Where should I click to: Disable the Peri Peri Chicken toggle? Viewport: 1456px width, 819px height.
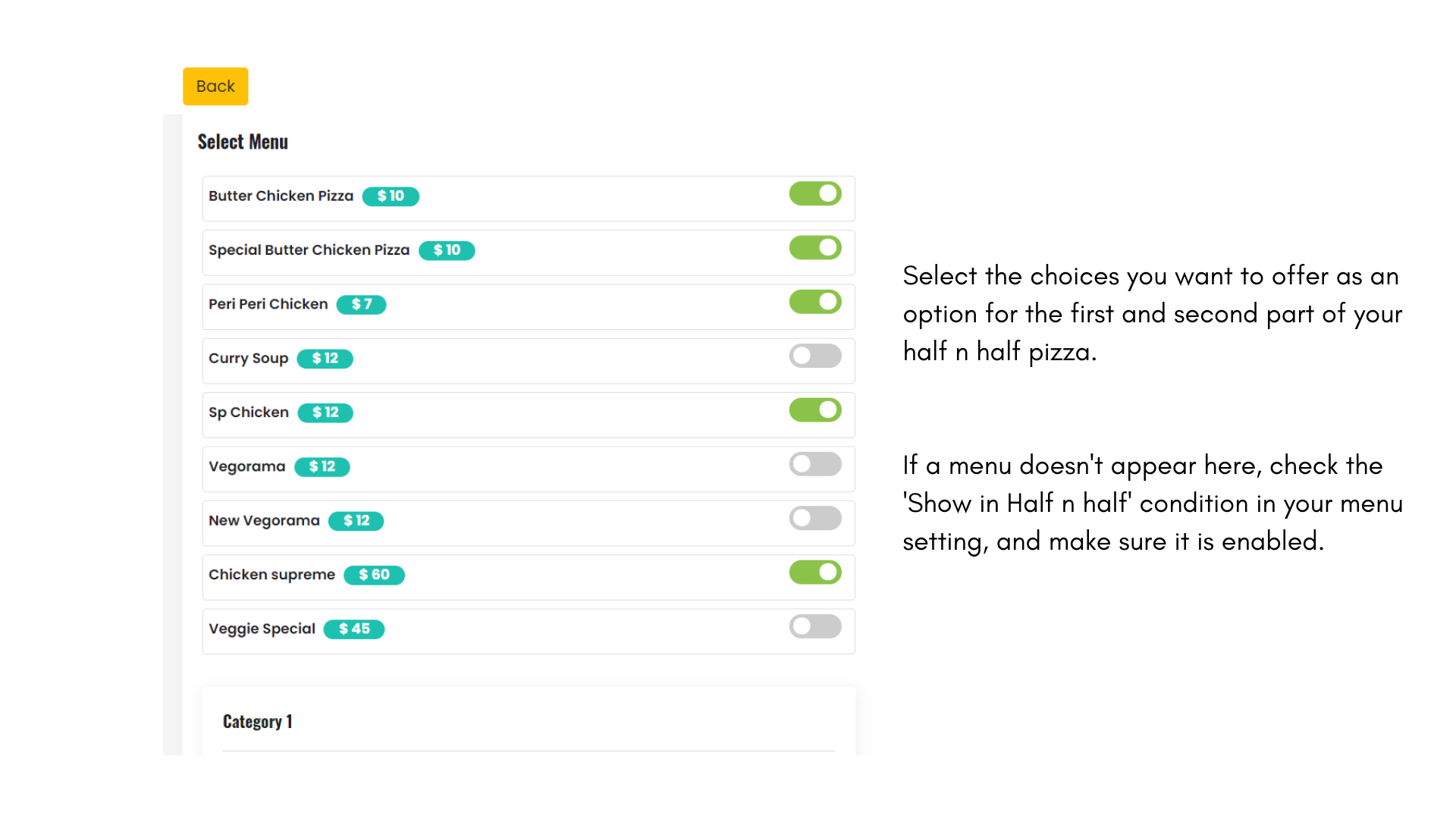coord(815,302)
